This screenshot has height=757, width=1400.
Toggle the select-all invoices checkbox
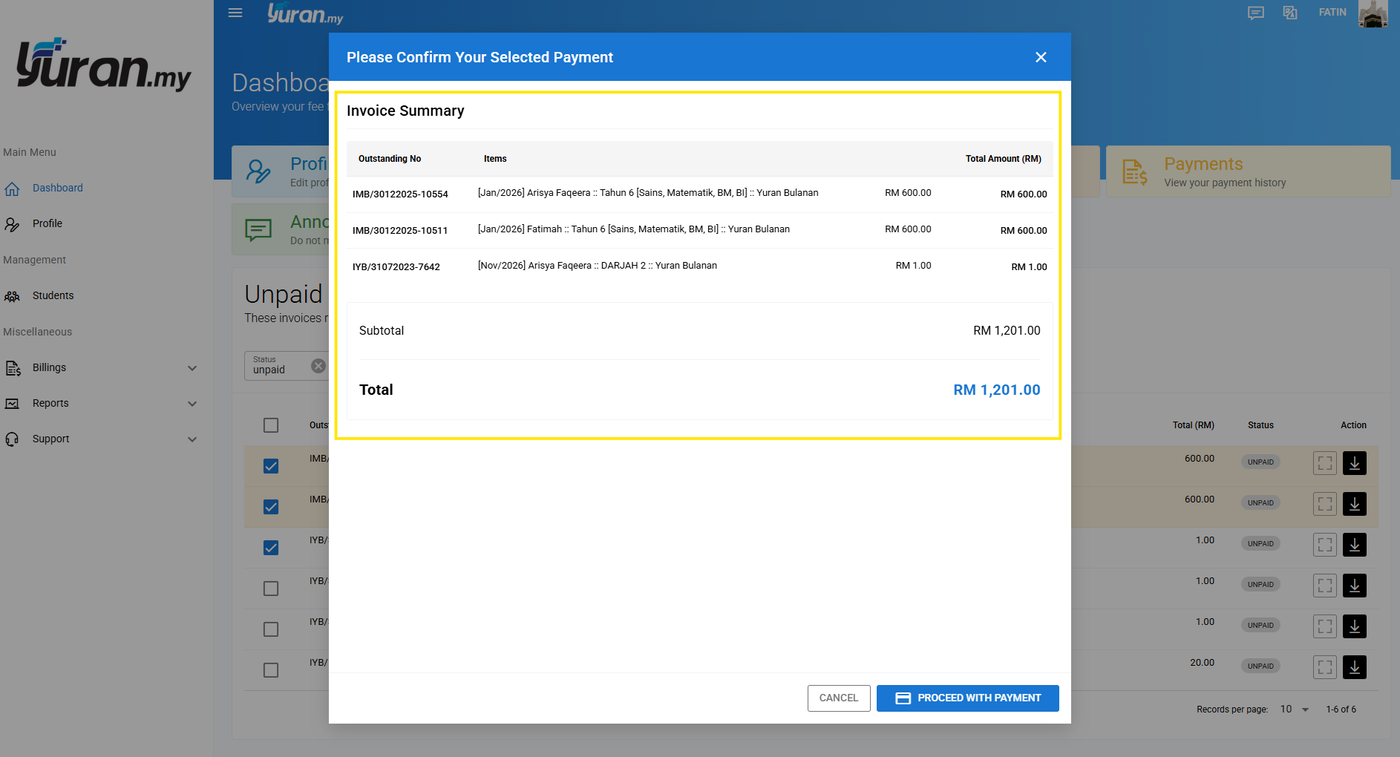[271, 425]
